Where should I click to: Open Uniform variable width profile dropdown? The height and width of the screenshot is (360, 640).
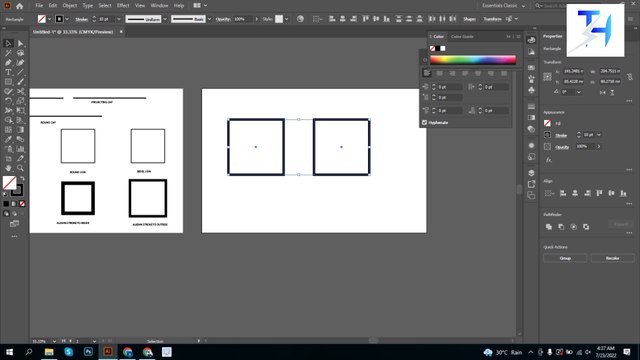pos(165,19)
